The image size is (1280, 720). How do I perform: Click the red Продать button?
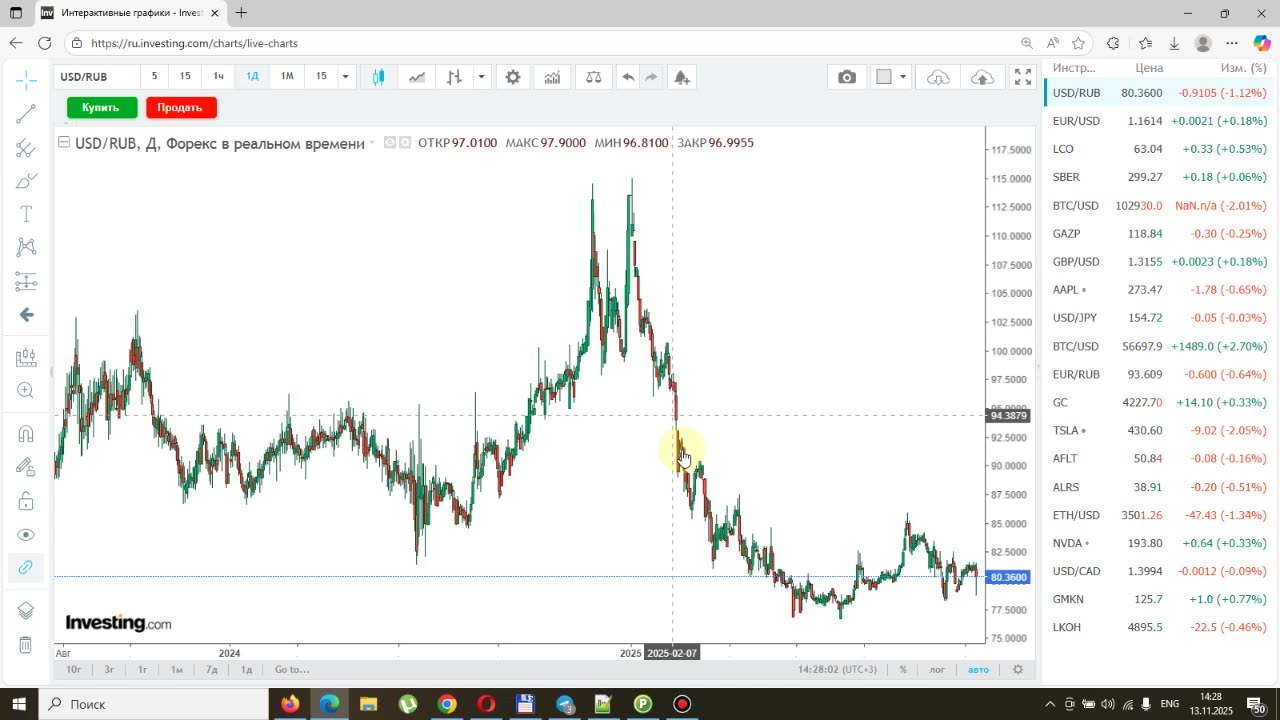[x=180, y=107]
